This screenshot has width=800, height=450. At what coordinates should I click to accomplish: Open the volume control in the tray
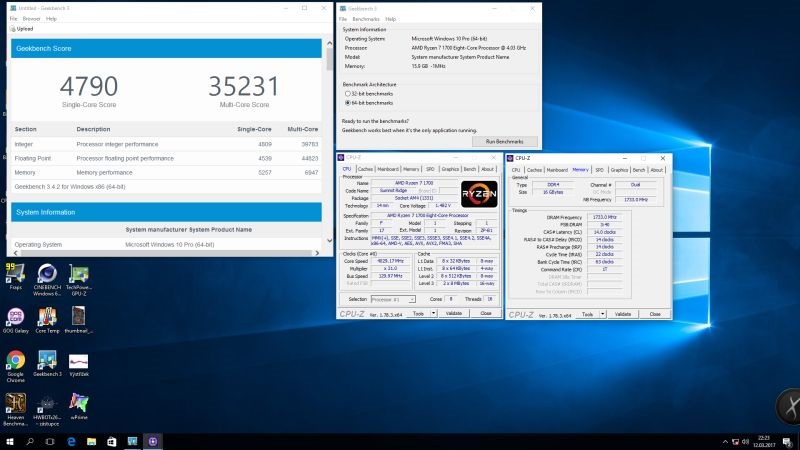[x=745, y=442]
